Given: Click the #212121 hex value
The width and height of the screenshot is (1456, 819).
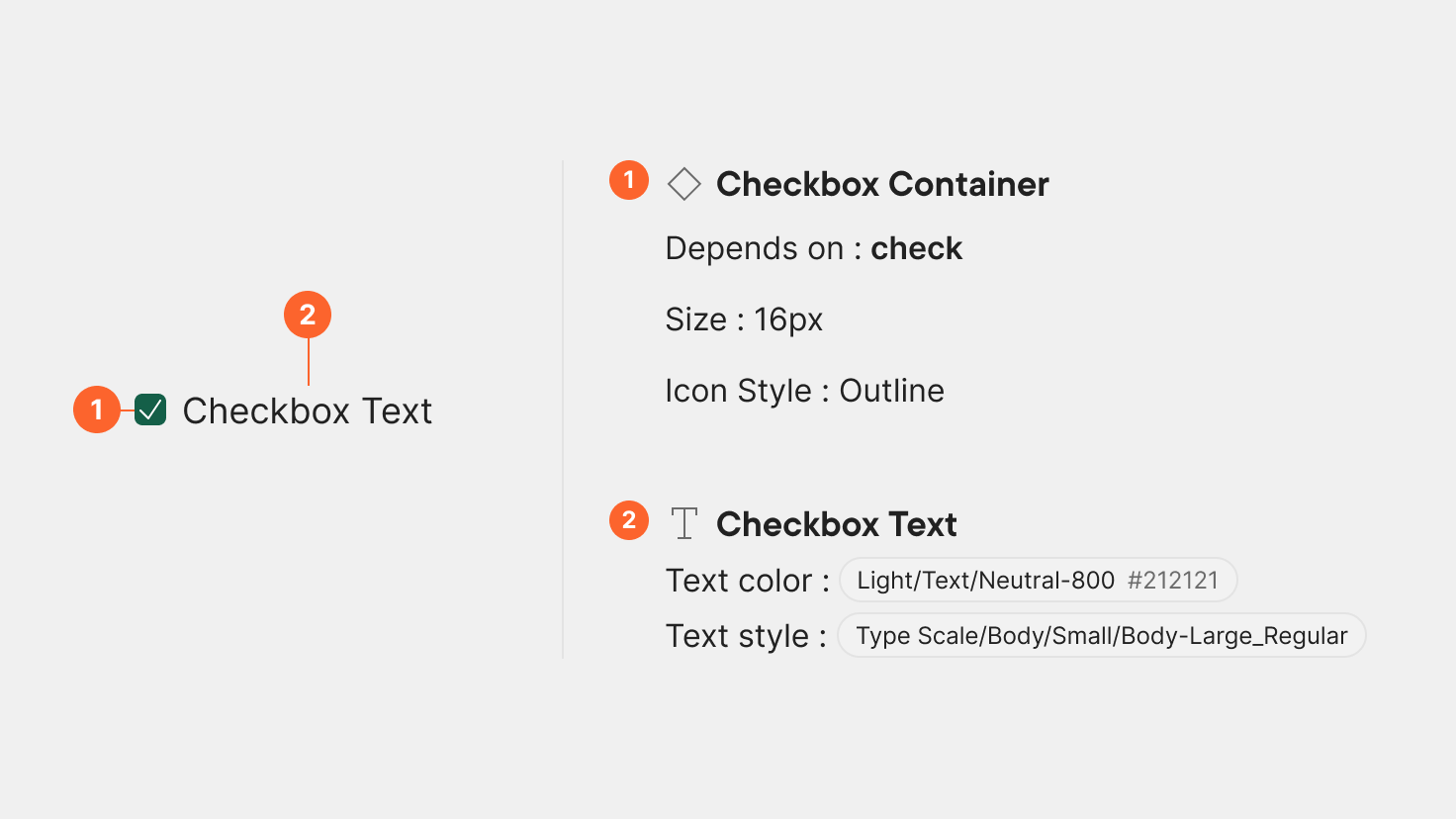Looking at the screenshot, I should (1173, 581).
